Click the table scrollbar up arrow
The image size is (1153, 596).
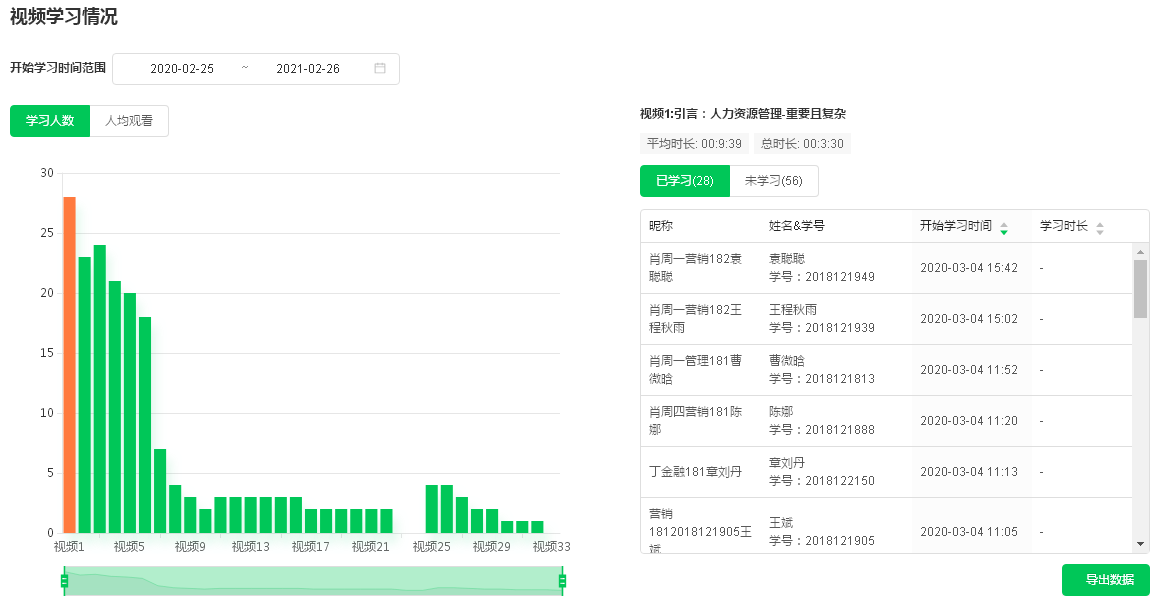pyautogui.click(x=1140, y=252)
